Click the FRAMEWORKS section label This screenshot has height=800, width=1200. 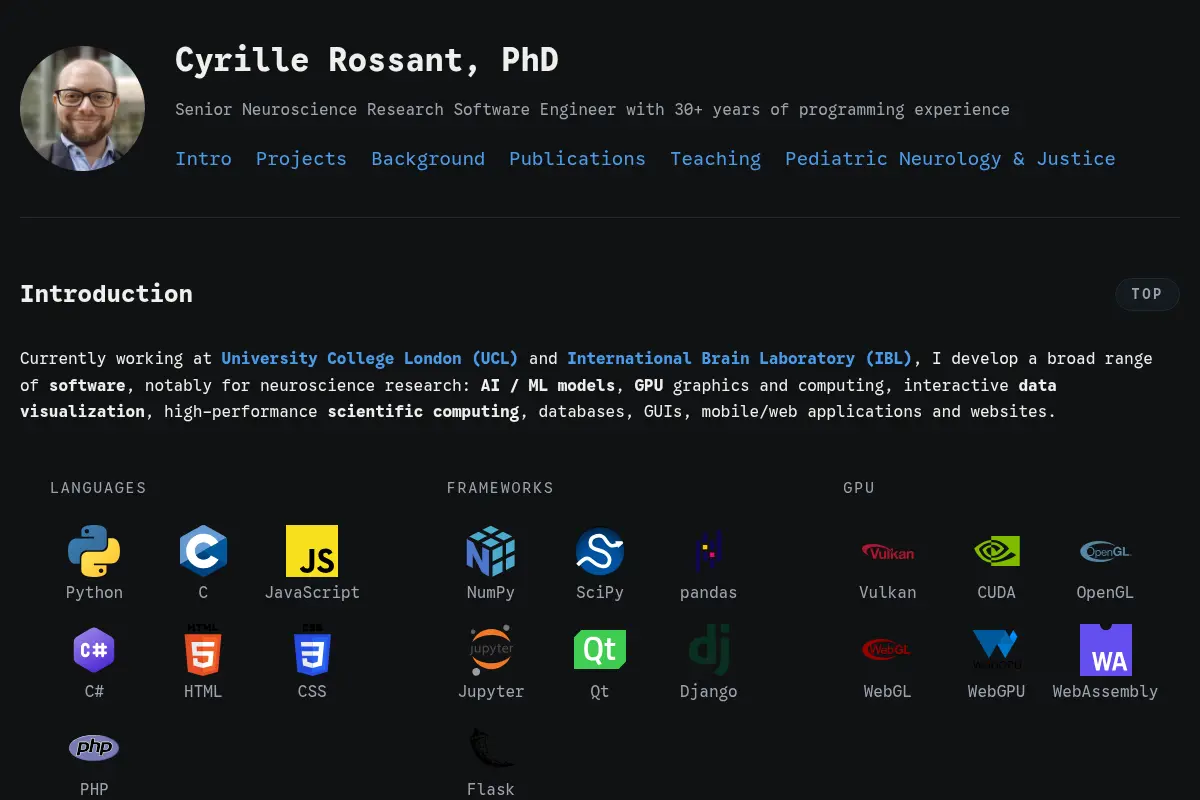500,488
